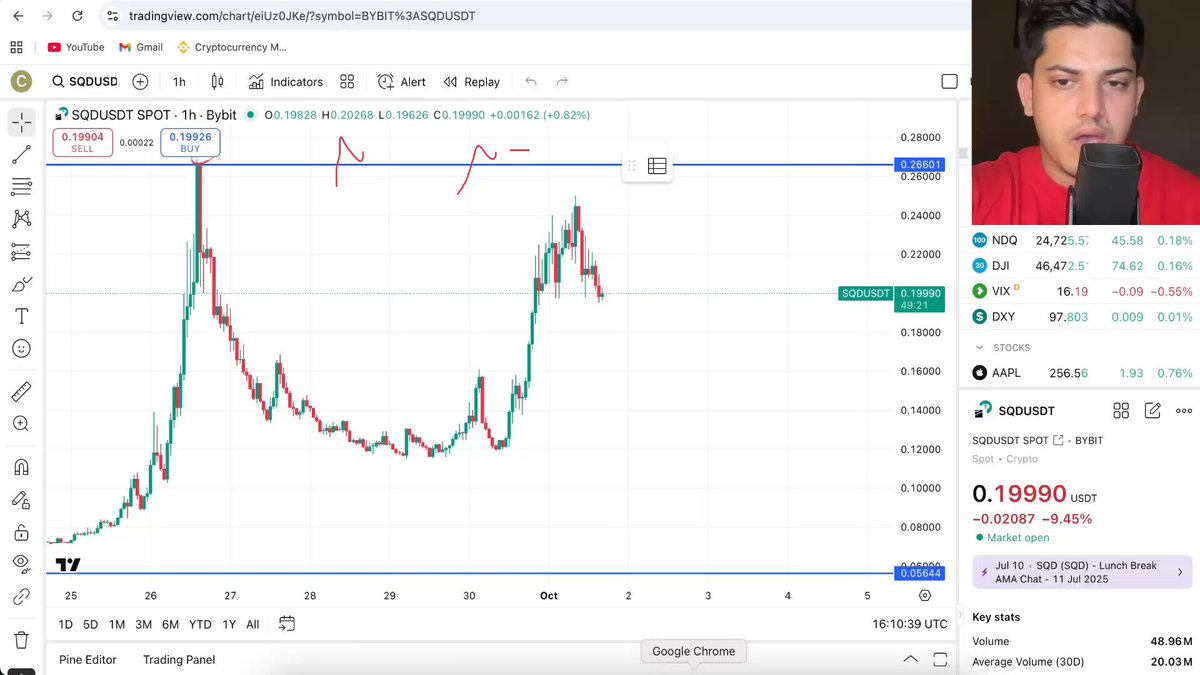Viewport: 1200px width, 675px height.
Task: Open the three-dot more menu for SQDUSDT
Action: (x=1184, y=411)
